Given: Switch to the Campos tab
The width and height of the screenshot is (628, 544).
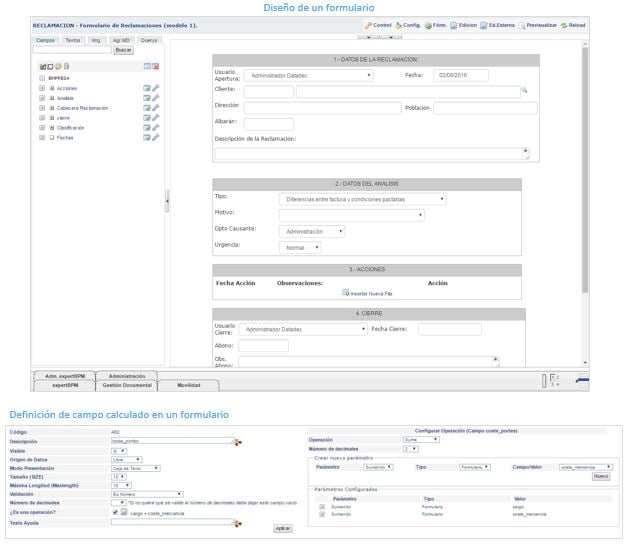Looking at the screenshot, I should click(45, 40).
